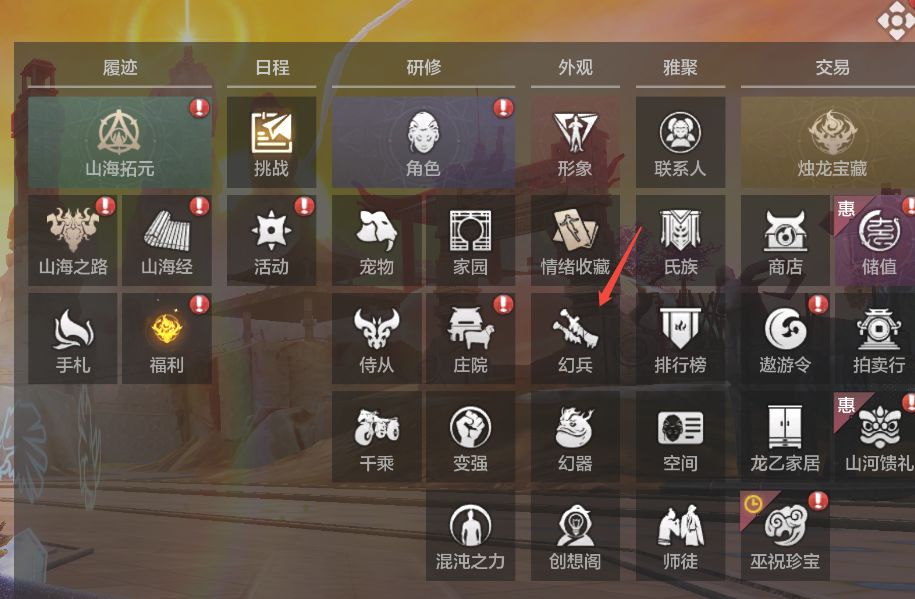This screenshot has width=915, height=599.
Task: Open the 家园 homestead icon
Action: [470, 241]
